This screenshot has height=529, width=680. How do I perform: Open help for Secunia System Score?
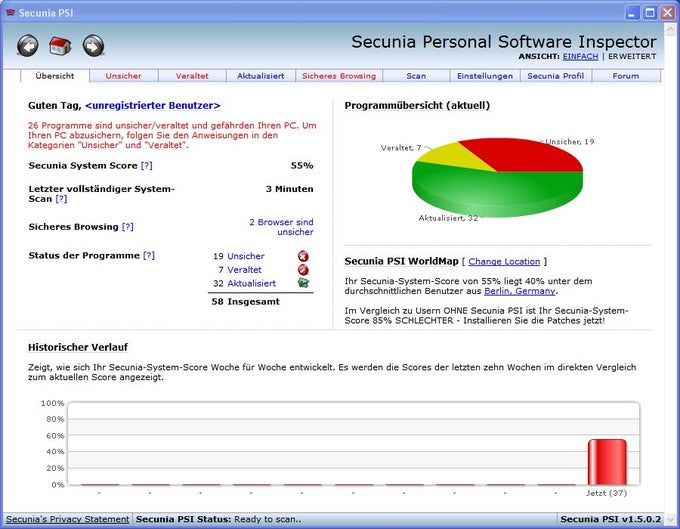coord(147,166)
